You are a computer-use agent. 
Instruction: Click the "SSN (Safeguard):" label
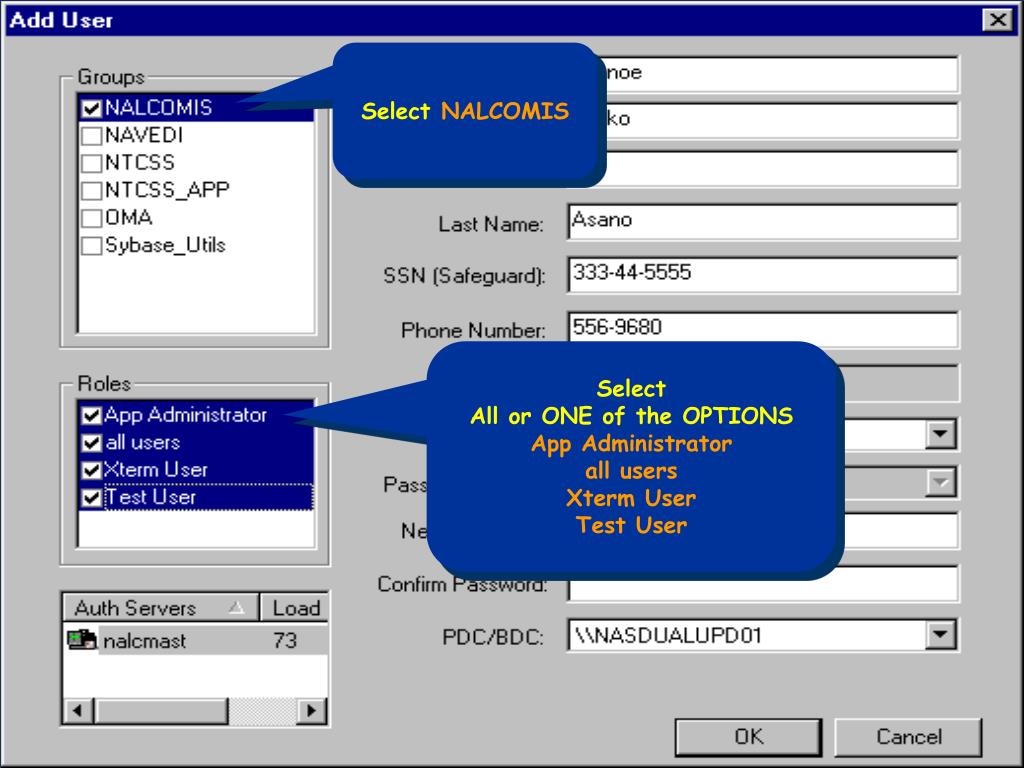point(464,276)
